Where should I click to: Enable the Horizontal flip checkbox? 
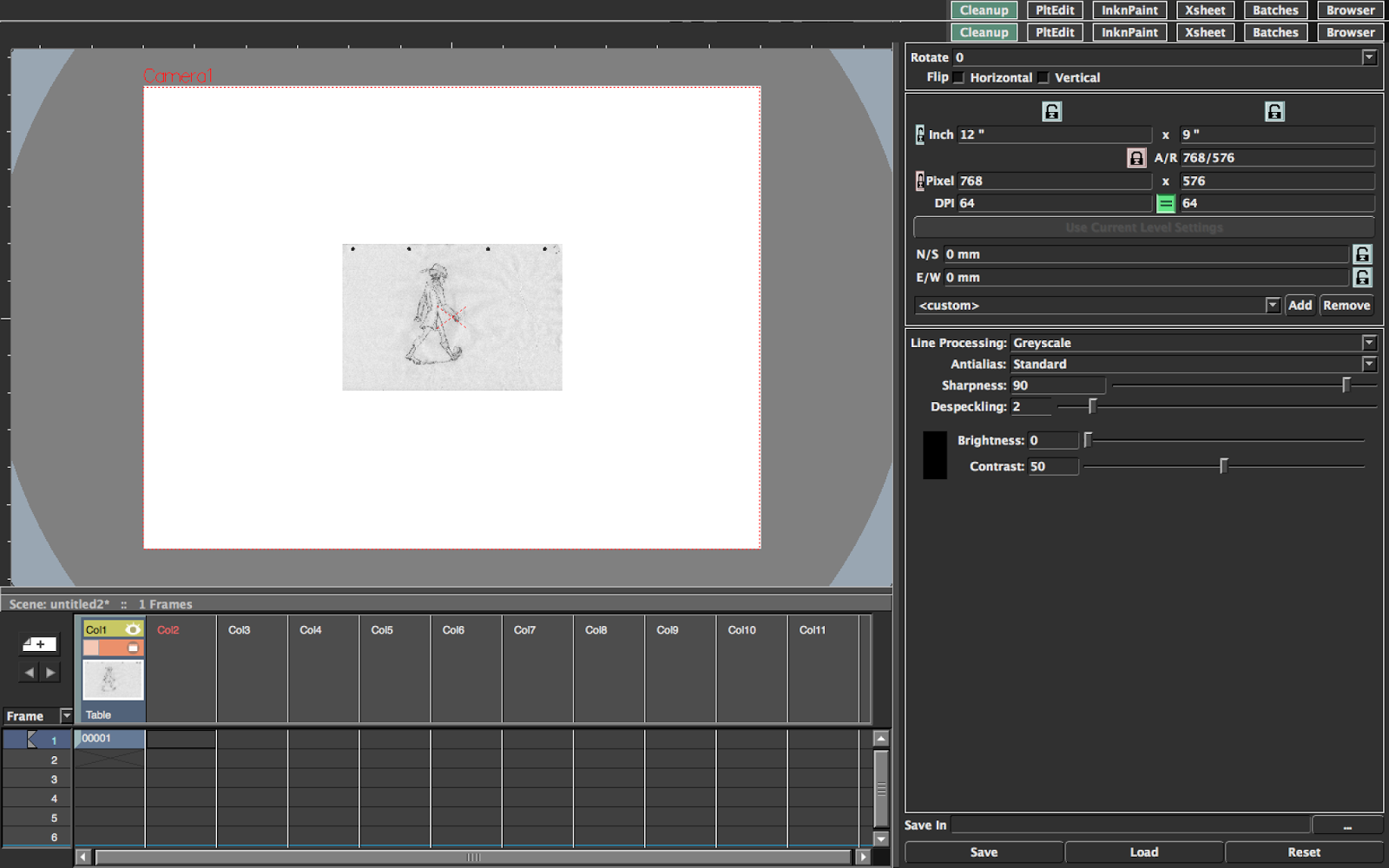[958, 78]
